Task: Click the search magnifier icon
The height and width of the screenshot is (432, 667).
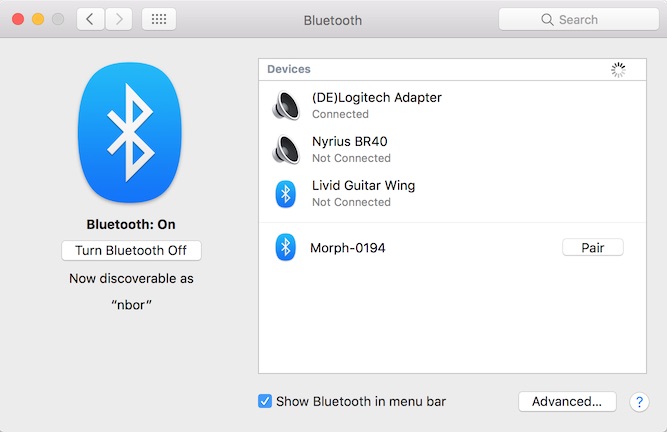Action: point(547,20)
